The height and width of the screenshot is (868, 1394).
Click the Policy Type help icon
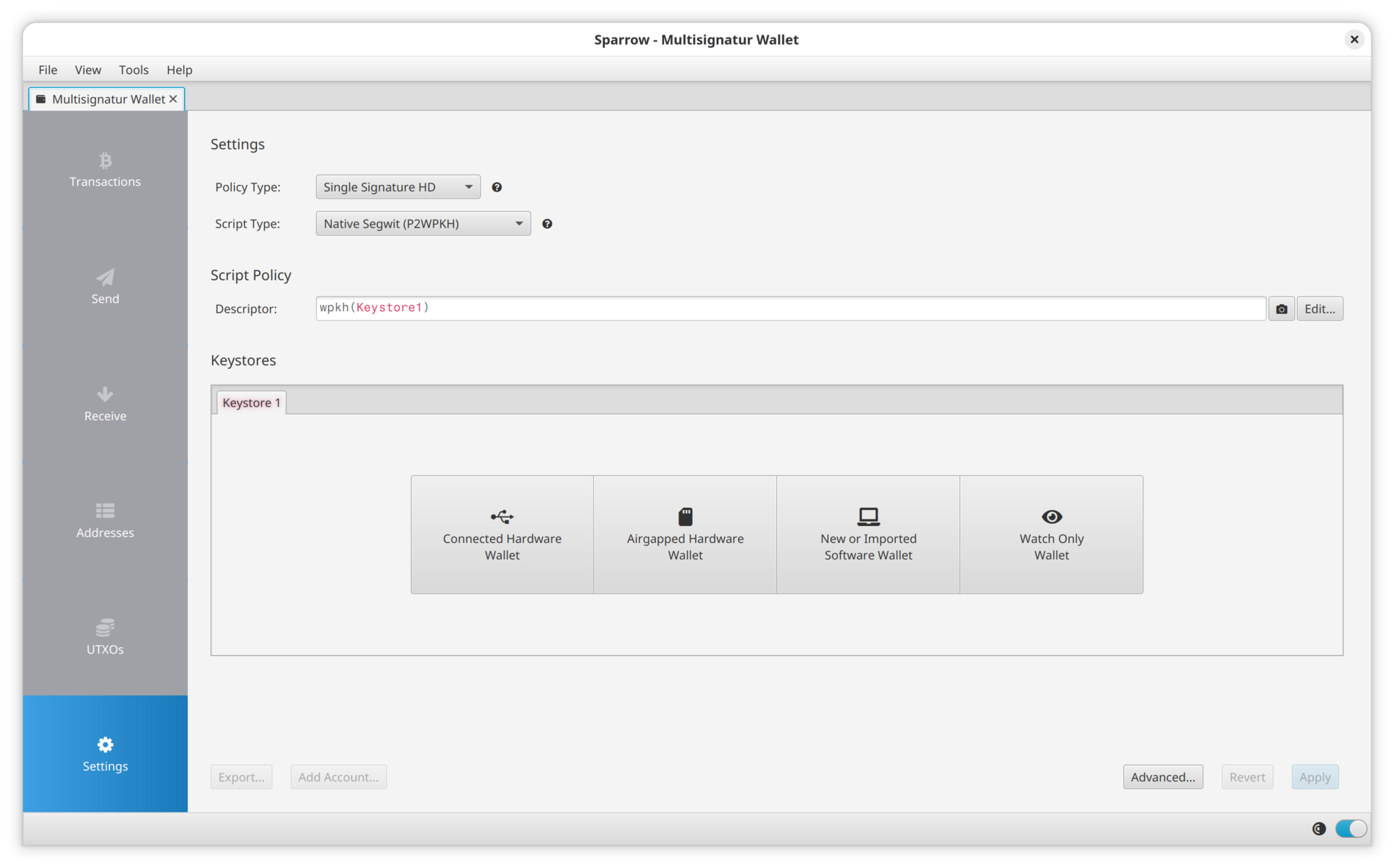[x=497, y=187]
